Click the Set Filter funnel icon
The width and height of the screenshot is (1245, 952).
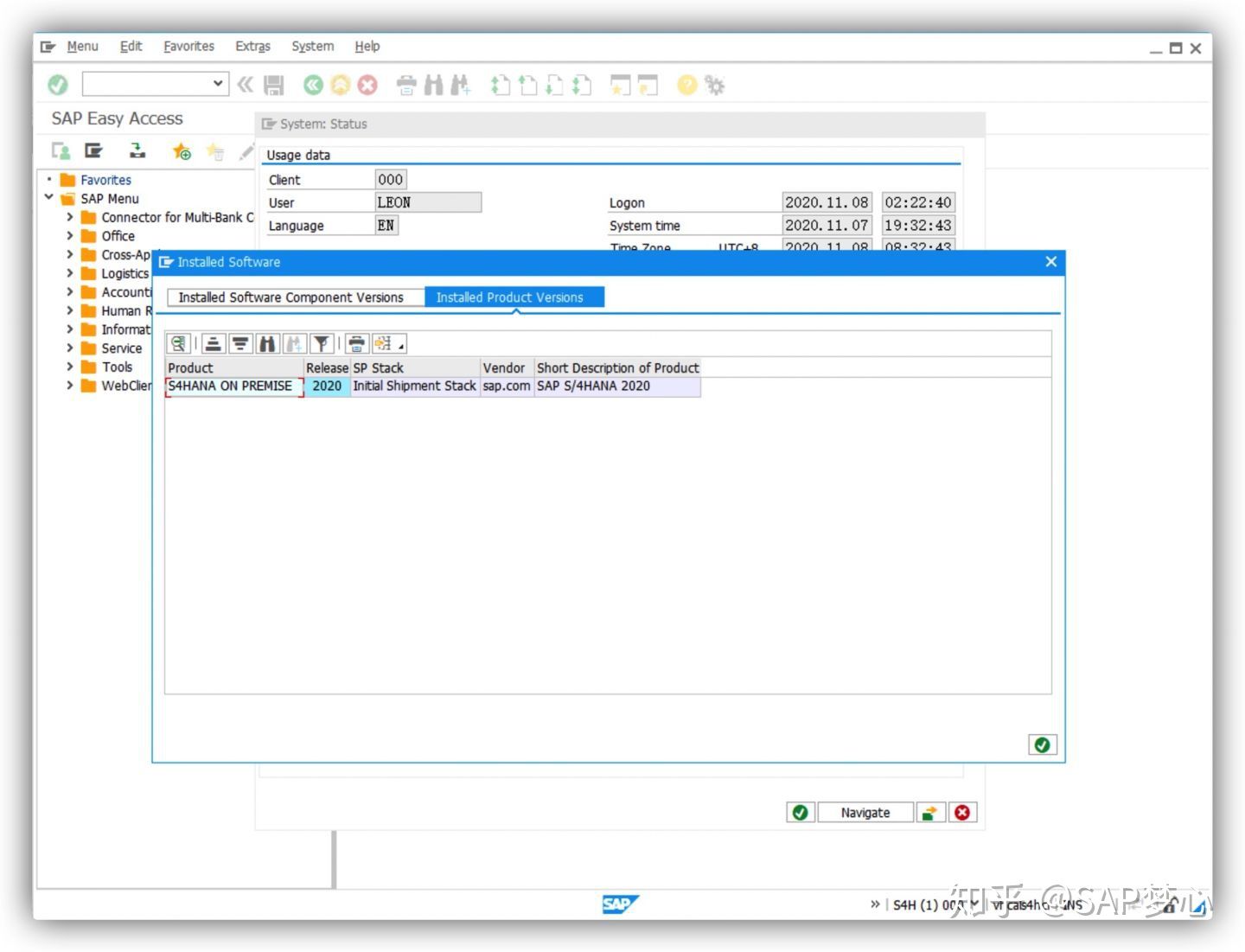coord(322,344)
